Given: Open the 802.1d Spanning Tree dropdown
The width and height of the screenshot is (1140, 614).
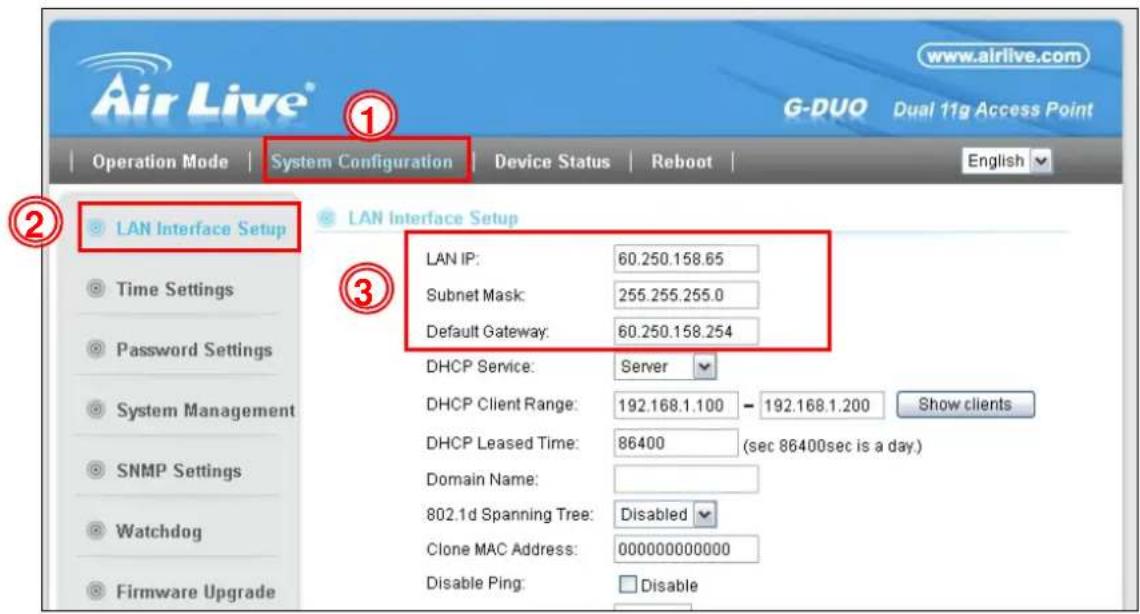Looking at the screenshot, I should click(x=665, y=514).
